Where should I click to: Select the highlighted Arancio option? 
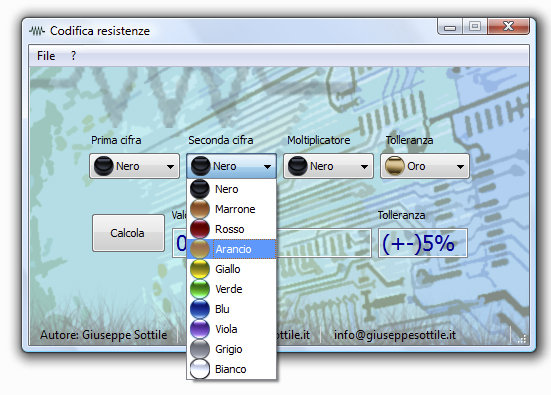(232, 249)
